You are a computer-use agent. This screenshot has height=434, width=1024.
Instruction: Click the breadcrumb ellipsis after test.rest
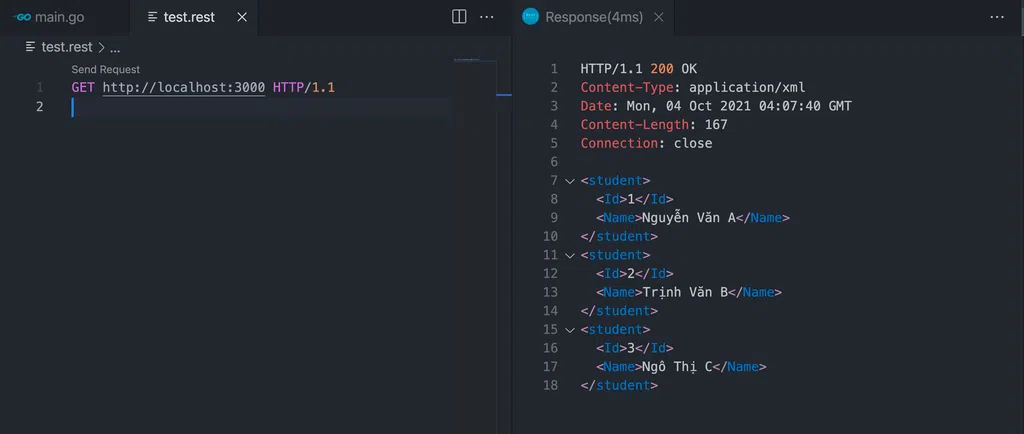pos(115,48)
